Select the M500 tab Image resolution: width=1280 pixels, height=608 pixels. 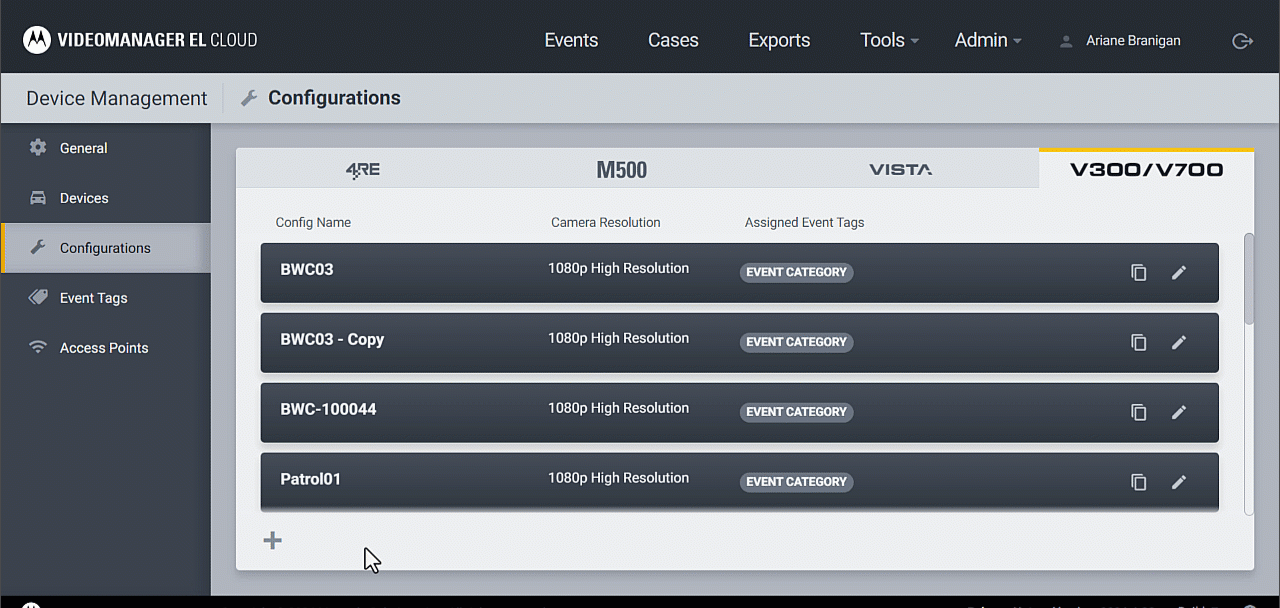[x=621, y=169]
